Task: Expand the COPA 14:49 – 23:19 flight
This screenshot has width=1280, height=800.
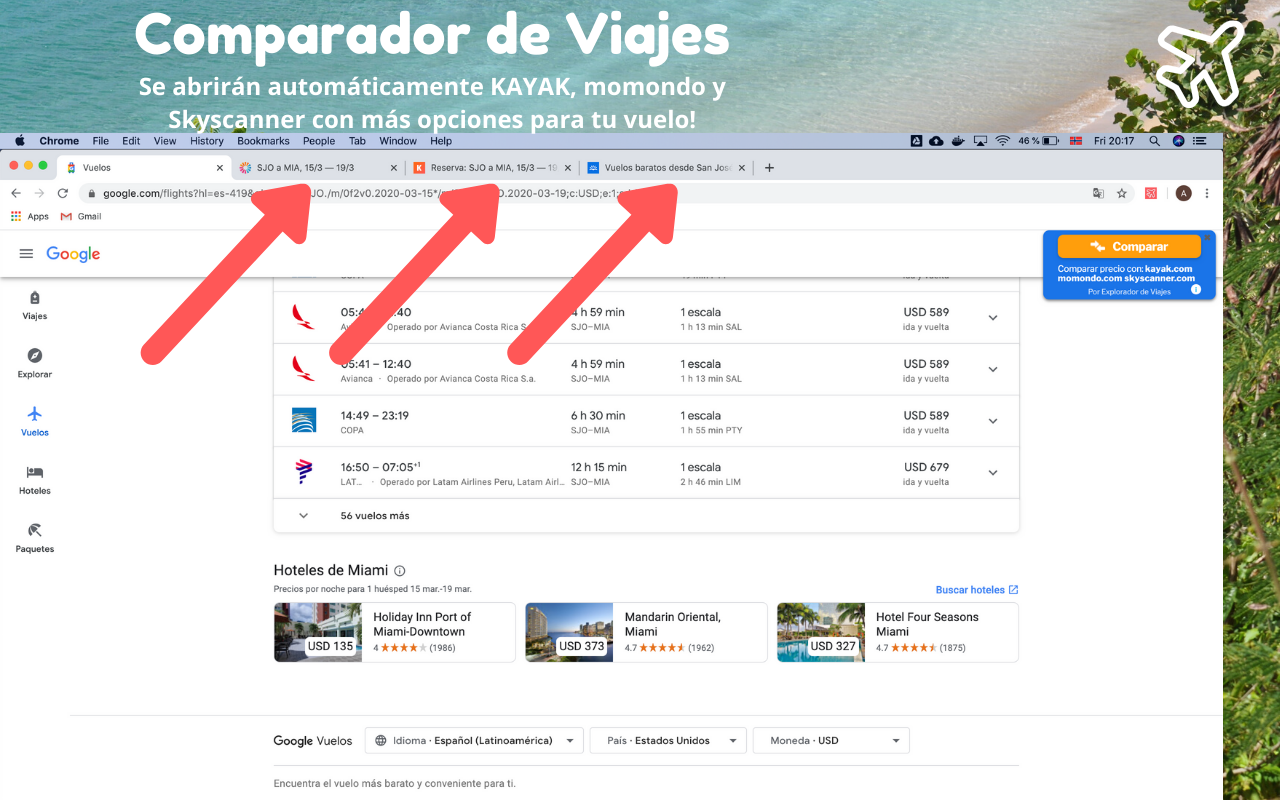Action: pos(993,421)
